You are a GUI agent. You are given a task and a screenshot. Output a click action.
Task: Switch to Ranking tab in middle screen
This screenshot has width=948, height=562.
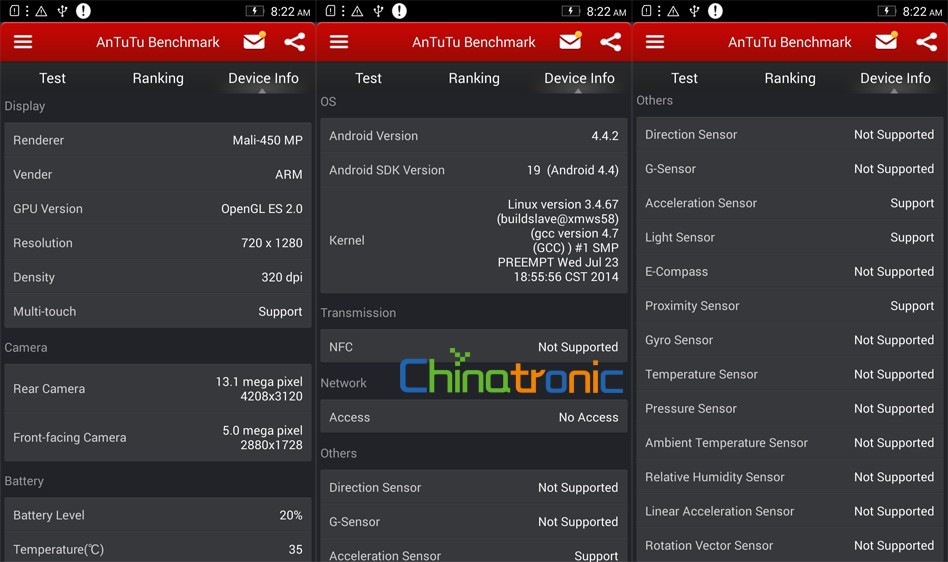[x=474, y=78]
